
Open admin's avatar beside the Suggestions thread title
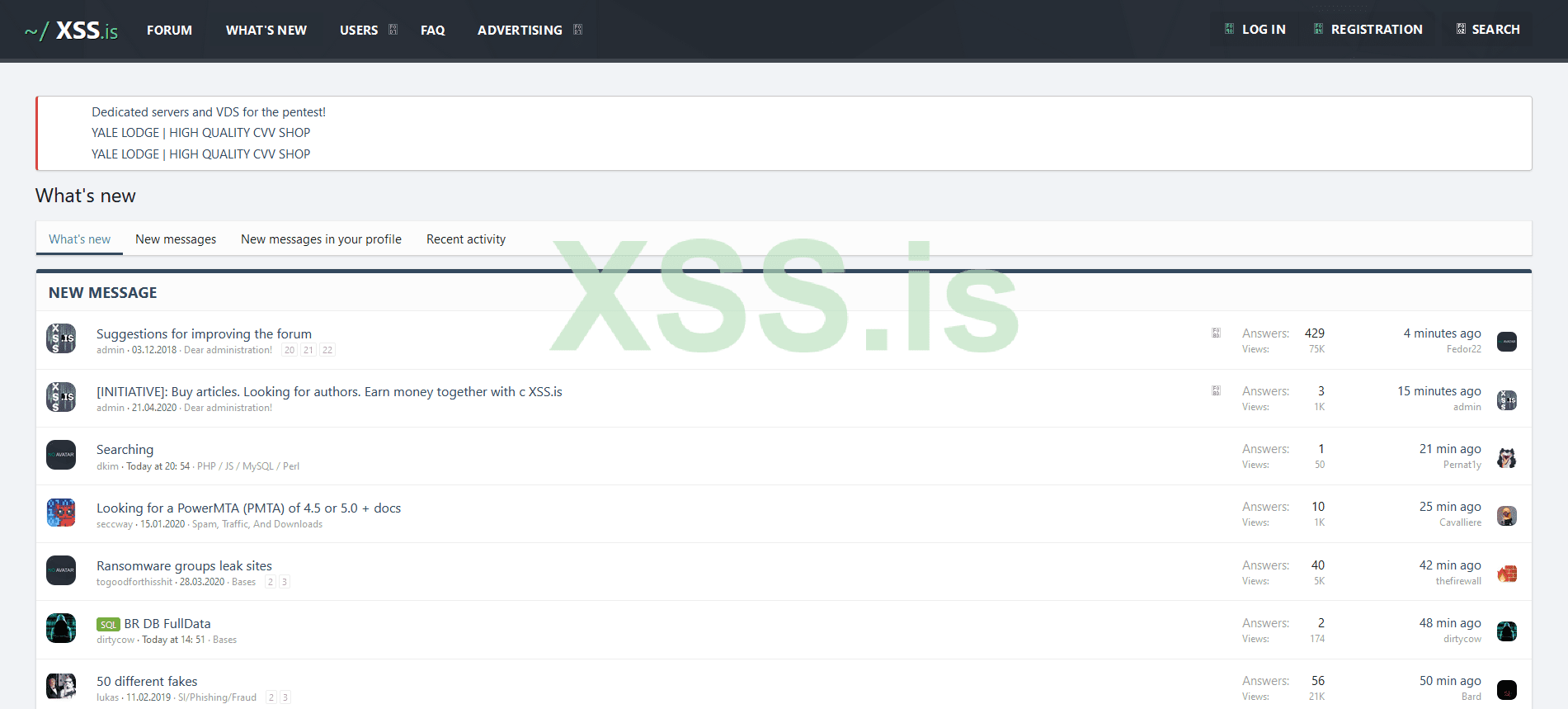coord(61,338)
